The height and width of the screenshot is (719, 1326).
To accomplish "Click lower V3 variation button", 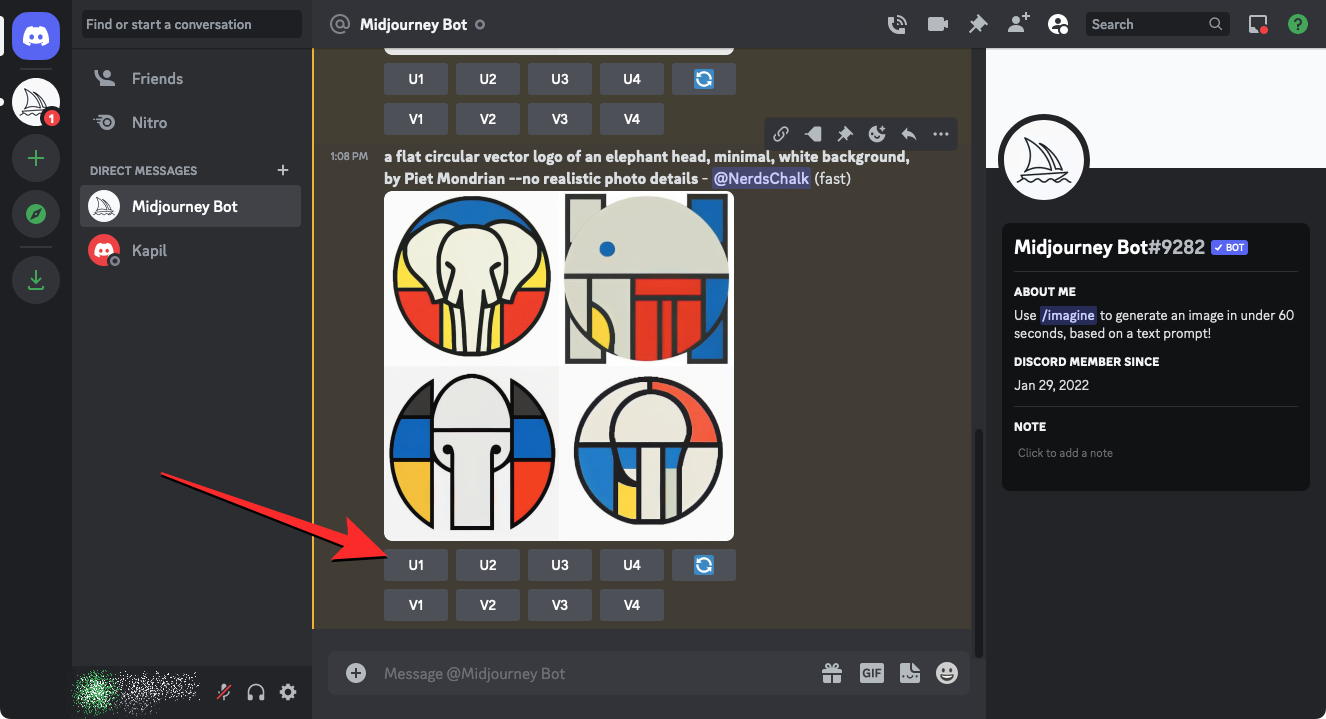I will pos(560,605).
